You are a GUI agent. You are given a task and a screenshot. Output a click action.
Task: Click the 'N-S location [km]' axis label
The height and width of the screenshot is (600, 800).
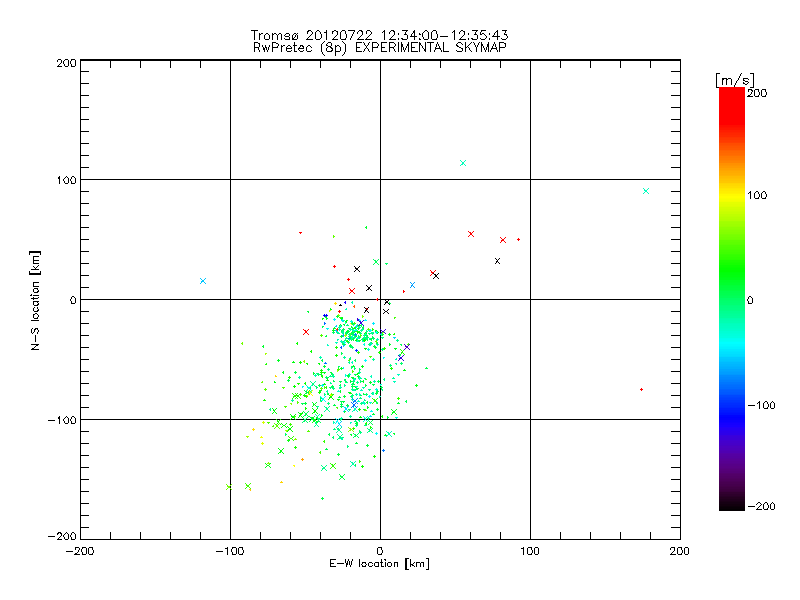35,300
